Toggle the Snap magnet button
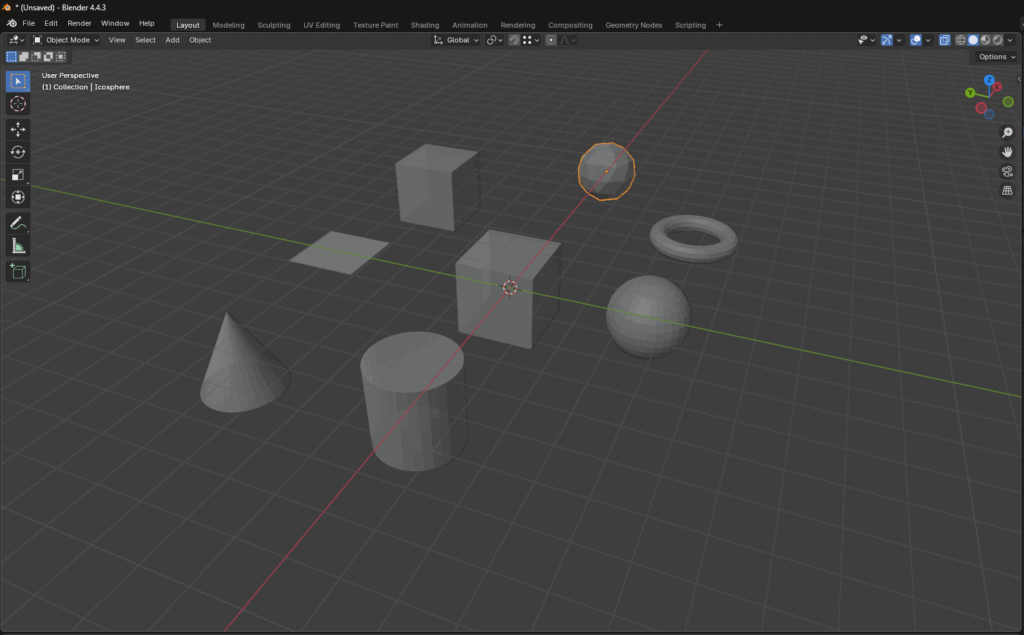Screen dimensions: 1024x635 click(x=514, y=40)
